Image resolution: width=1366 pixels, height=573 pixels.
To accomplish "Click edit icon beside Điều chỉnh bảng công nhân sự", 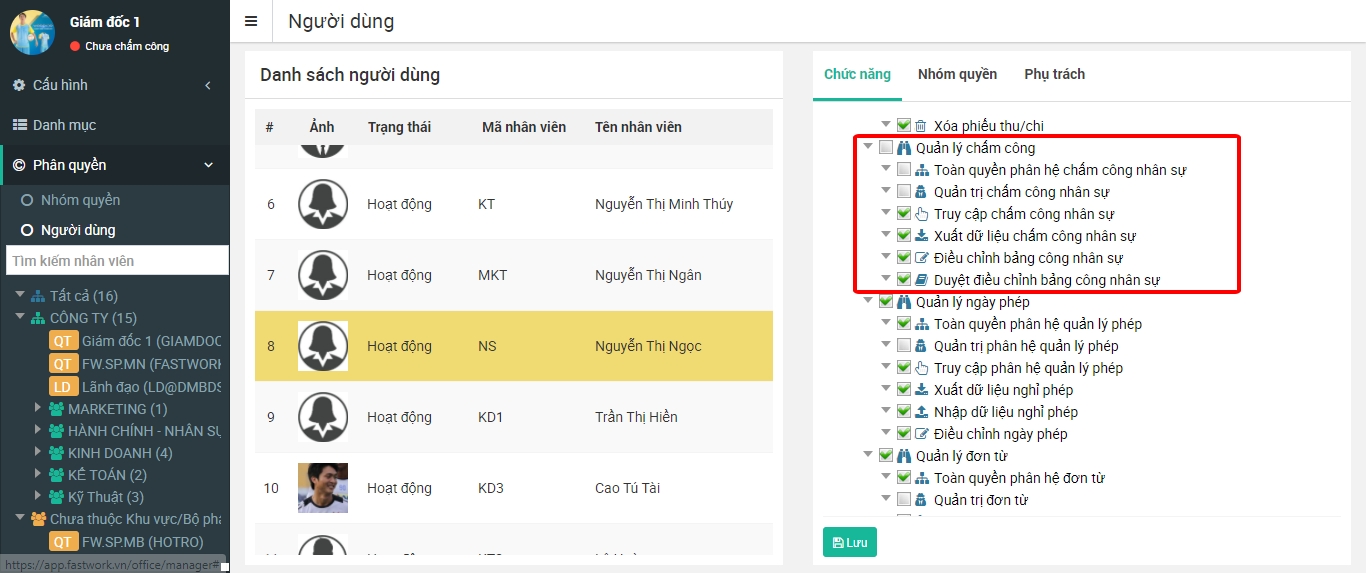I will coord(921,258).
